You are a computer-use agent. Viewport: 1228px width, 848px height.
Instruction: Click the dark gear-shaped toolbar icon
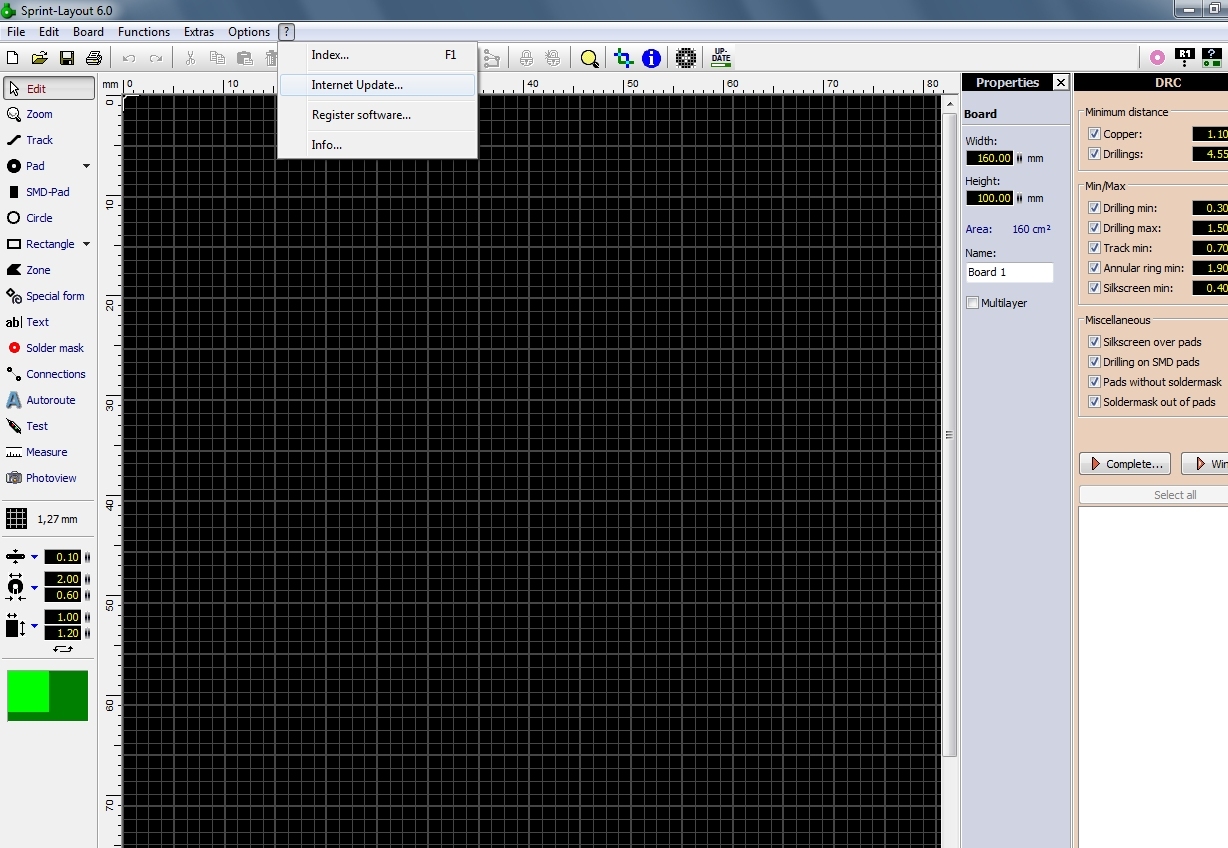[686, 58]
